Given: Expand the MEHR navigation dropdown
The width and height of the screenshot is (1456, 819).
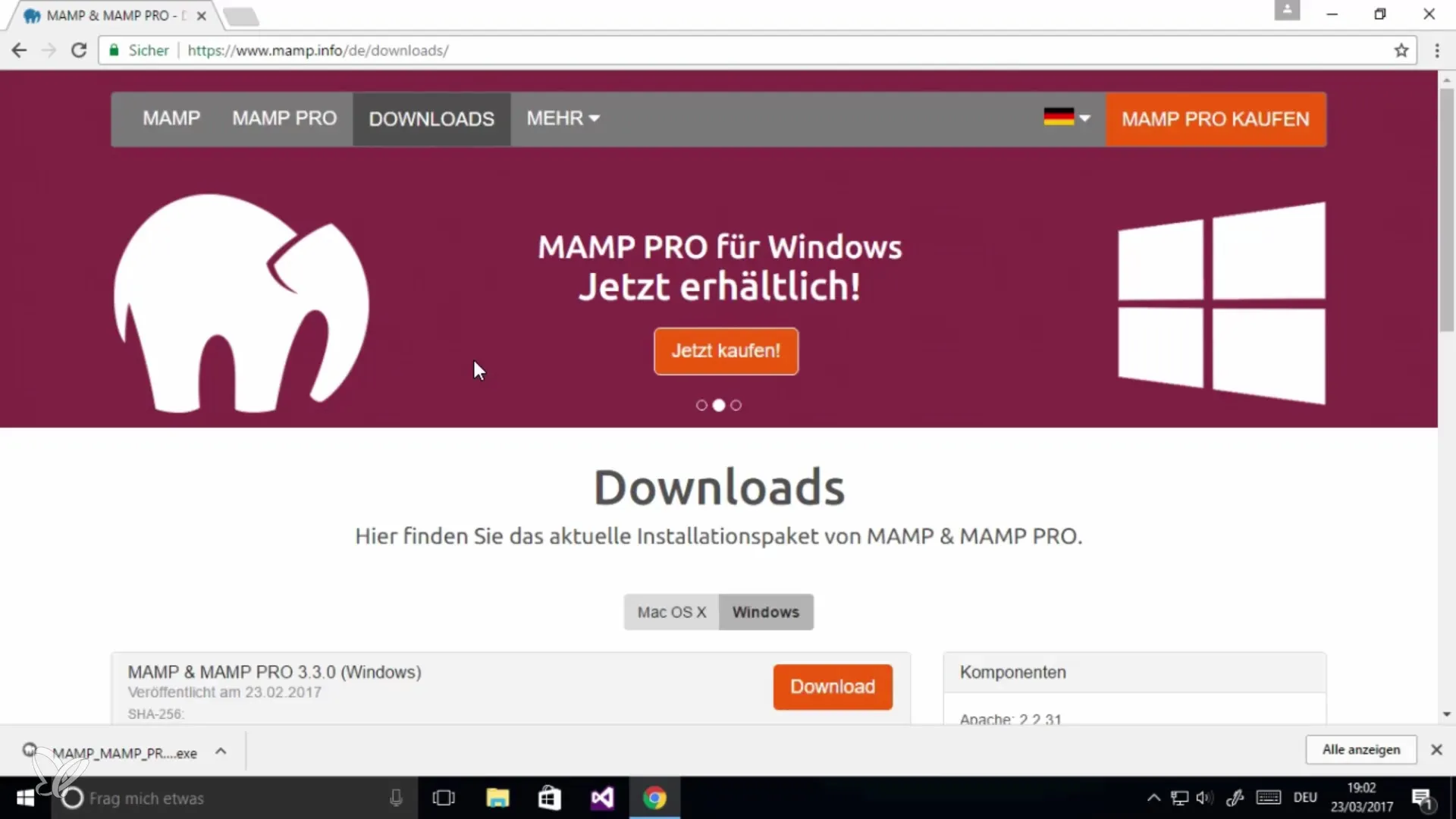Looking at the screenshot, I should pyautogui.click(x=563, y=118).
